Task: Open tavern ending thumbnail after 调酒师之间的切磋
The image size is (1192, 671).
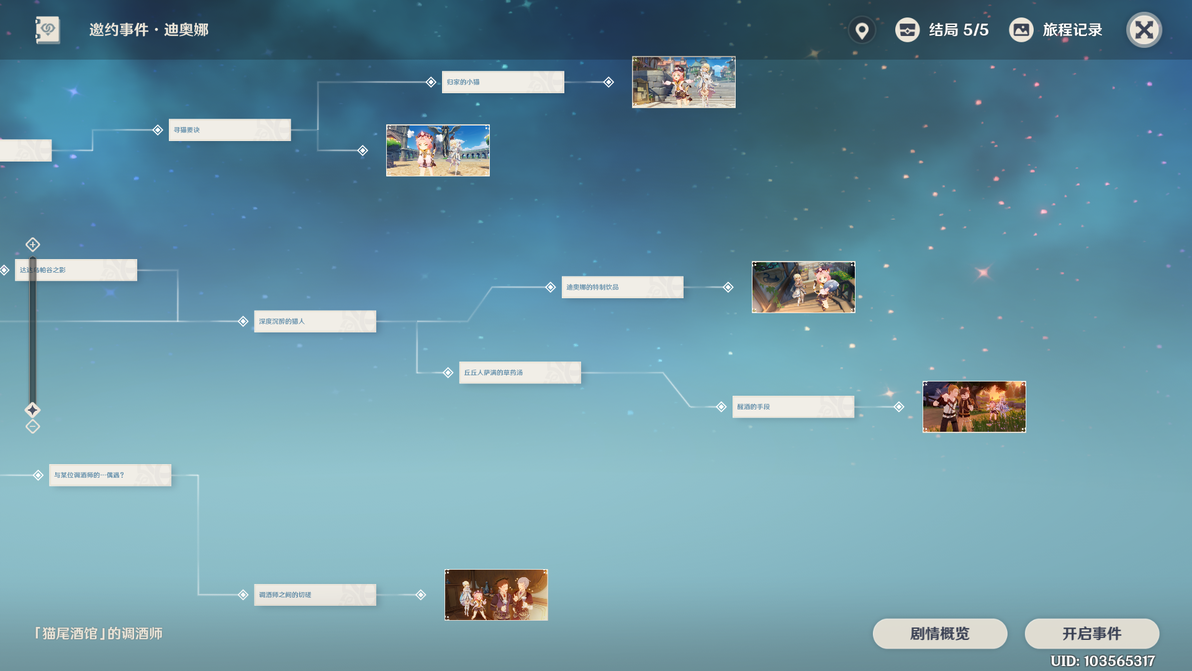Action: (x=496, y=595)
